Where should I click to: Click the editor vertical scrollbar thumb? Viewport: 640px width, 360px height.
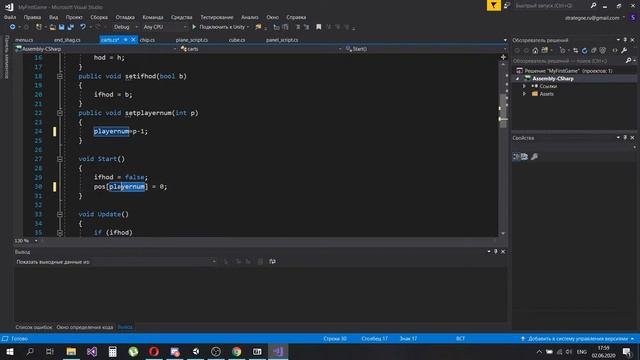pyautogui.click(x=503, y=111)
